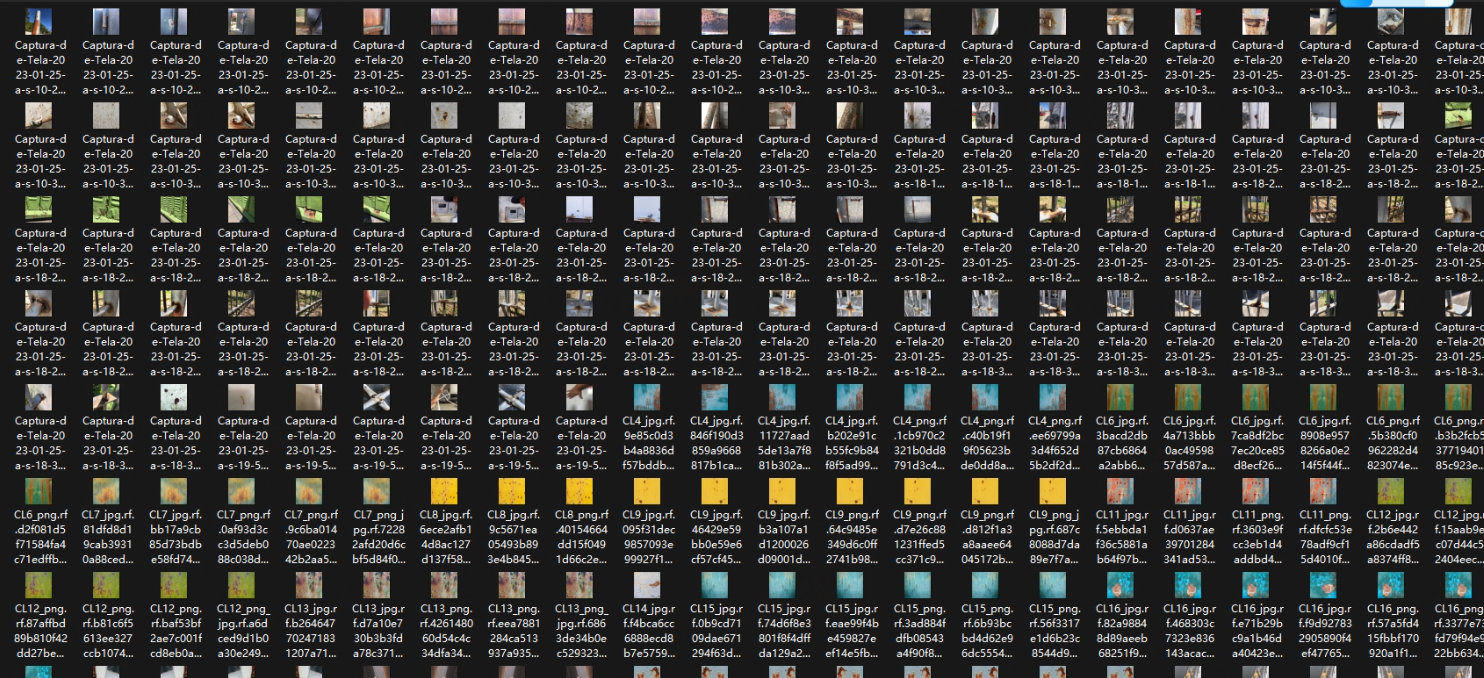Select file CL7_png_jpg.rf.7228 thumbnail
Image resolution: width=1484 pixels, height=678 pixels.
tap(378, 491)
